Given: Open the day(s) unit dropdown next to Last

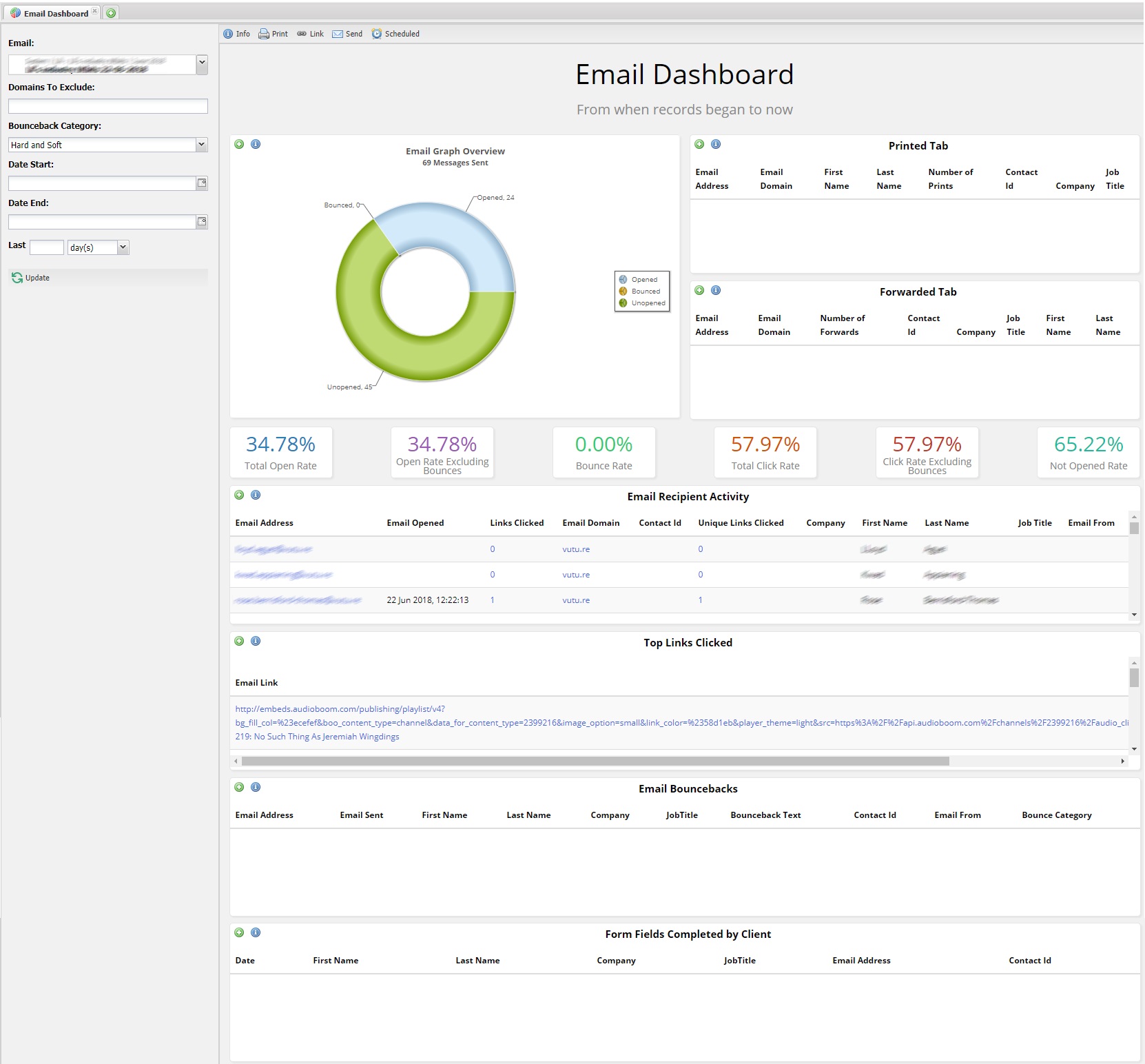Looking at the screenshot, I should point(121,247).
